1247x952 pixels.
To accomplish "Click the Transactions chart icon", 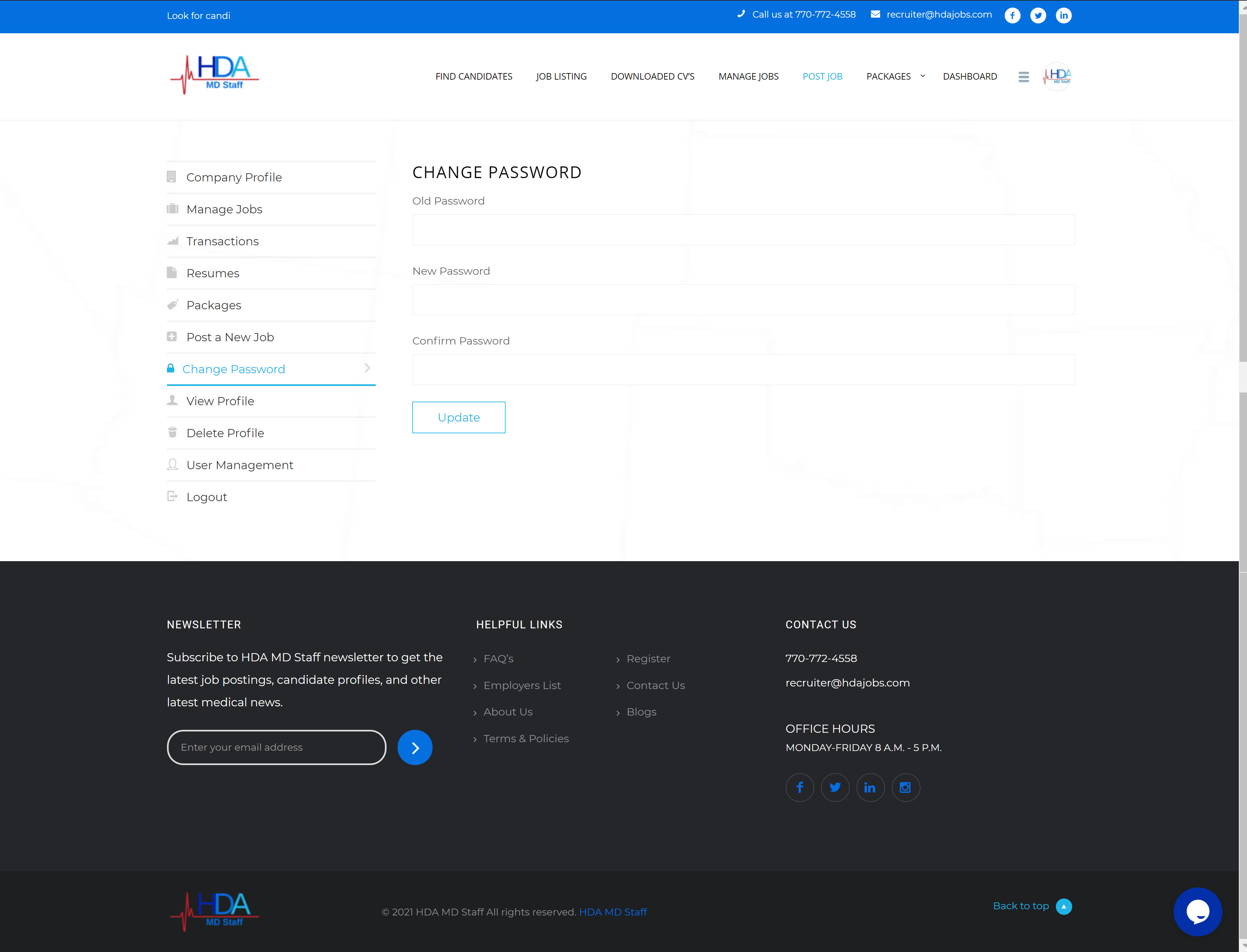I will pos(172,241).
